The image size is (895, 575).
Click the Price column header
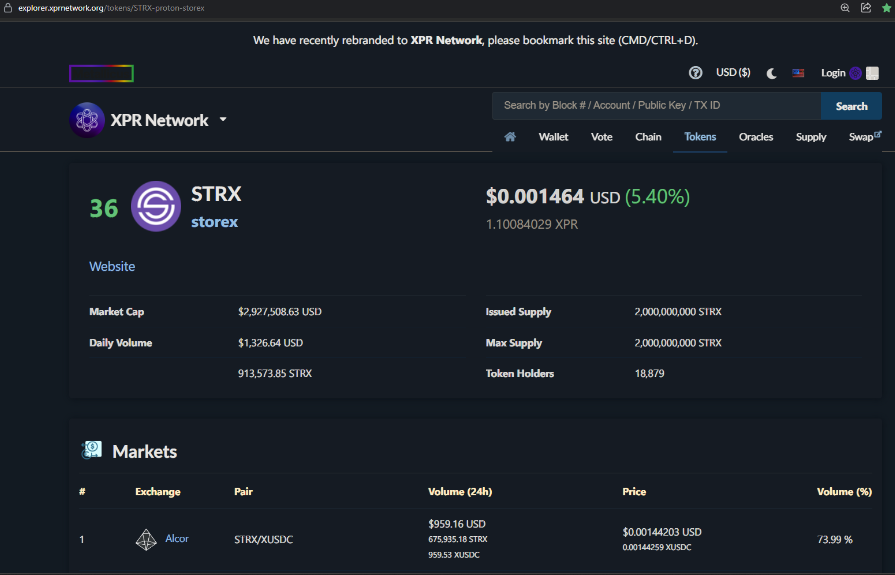pos(634,492)
